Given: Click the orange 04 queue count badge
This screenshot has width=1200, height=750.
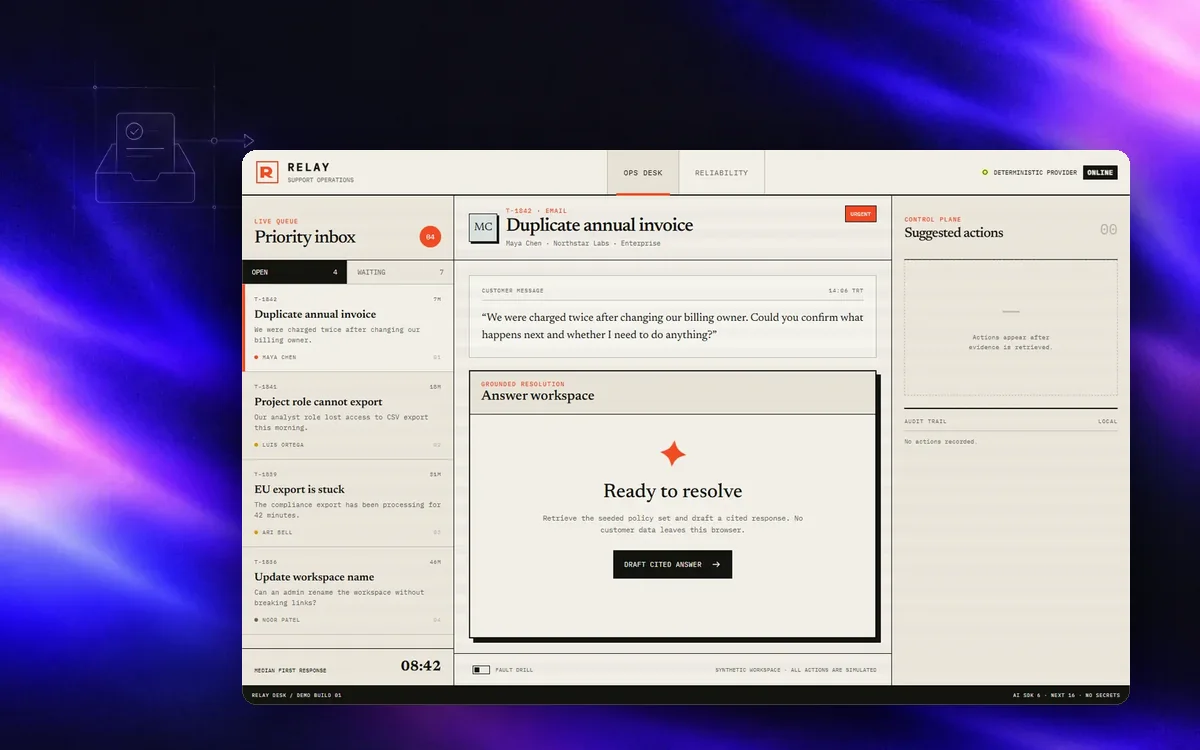Looking at the screenshot, I should coord(430,237).
